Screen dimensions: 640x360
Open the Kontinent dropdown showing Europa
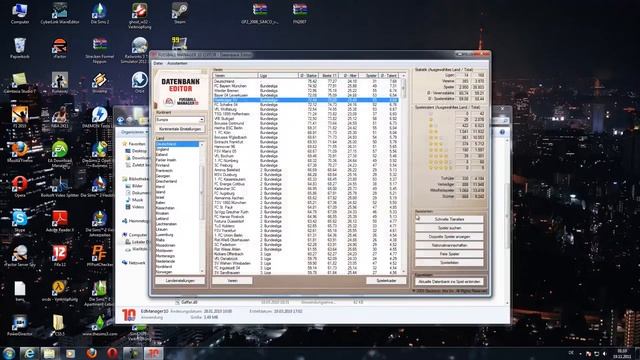pyautogui.click(x=180, y=120)
